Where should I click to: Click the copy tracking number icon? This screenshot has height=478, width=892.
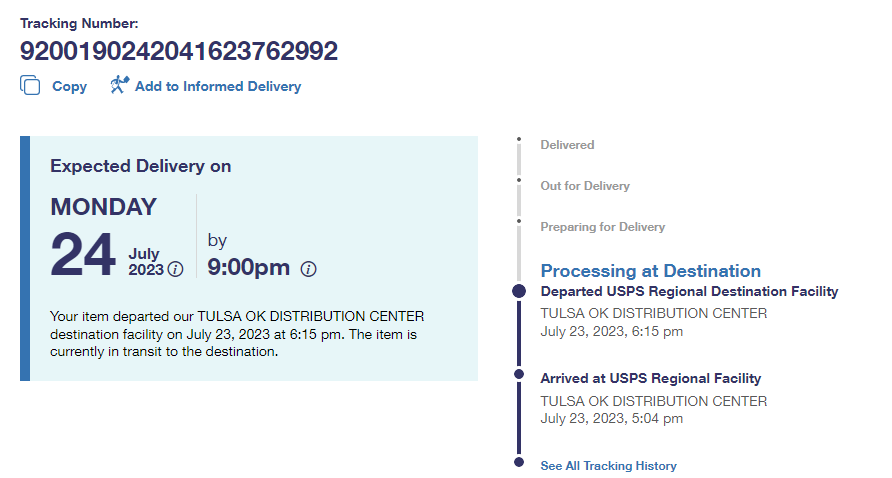coord(30,86)
